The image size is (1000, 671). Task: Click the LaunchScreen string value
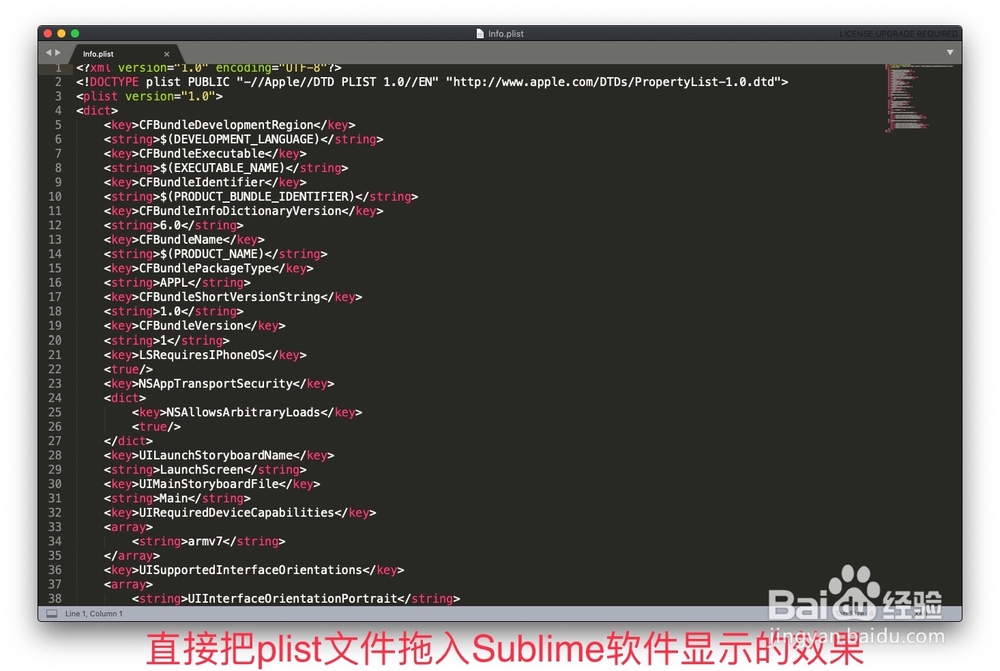click(x=202, y=469)
